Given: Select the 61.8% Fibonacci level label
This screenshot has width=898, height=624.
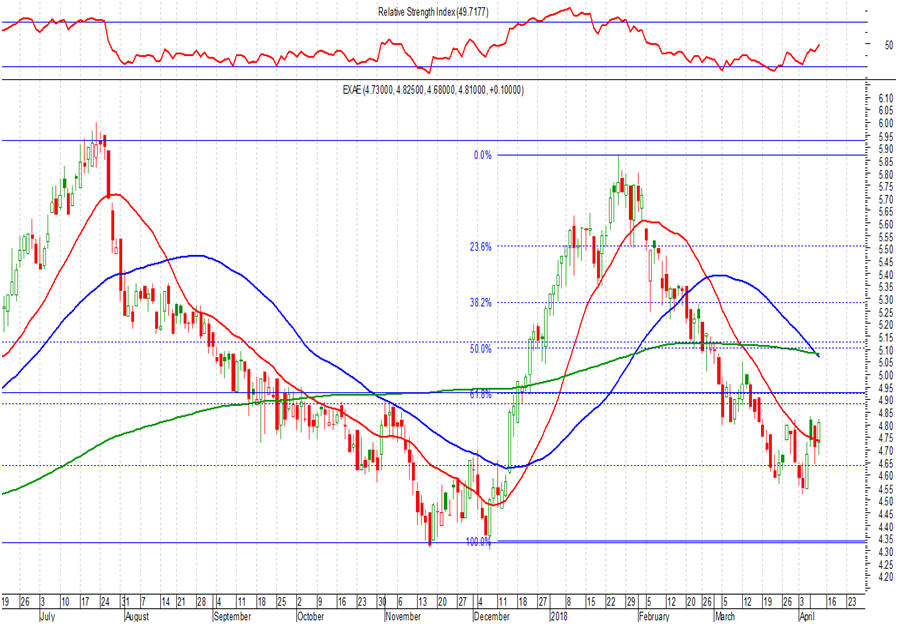Looking at the screenshot, I should pyautogui.click(x=480, y=394).
